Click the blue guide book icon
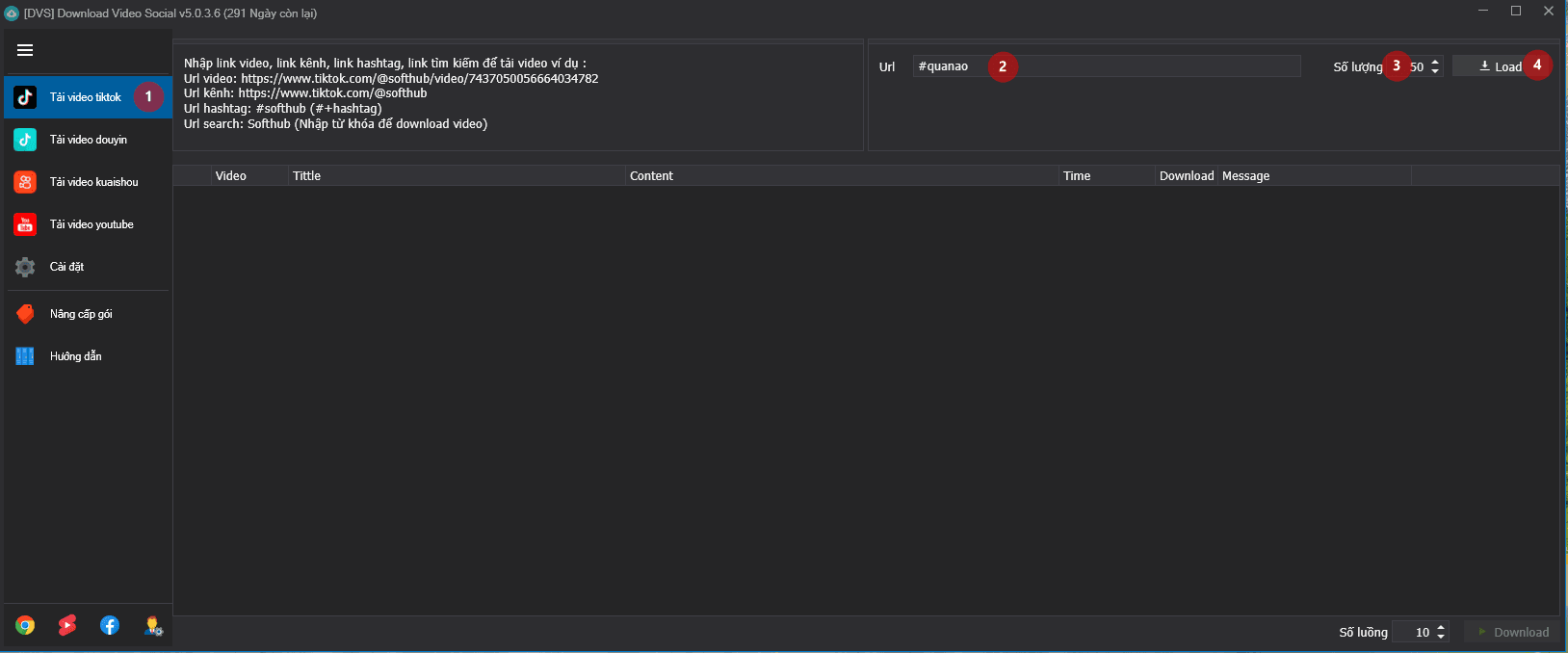The width and height of the screenshot is (1568, 653). [25, 356]
